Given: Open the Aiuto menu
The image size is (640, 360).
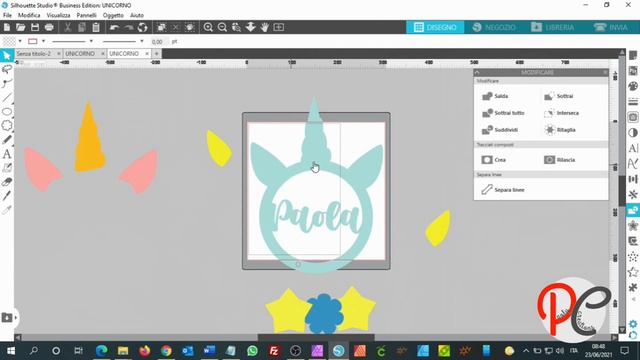Looking at the screenshot, I should tap(137, 15).
